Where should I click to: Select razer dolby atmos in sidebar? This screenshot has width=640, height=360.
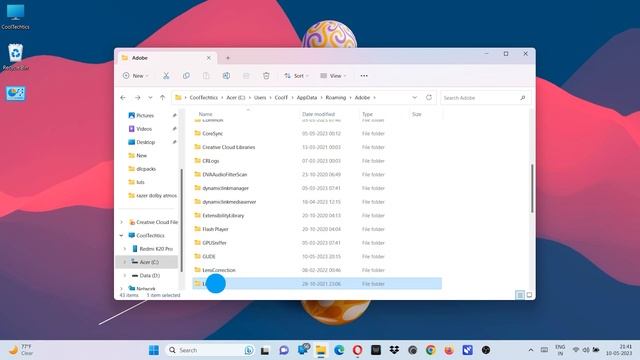coord(152,196)
